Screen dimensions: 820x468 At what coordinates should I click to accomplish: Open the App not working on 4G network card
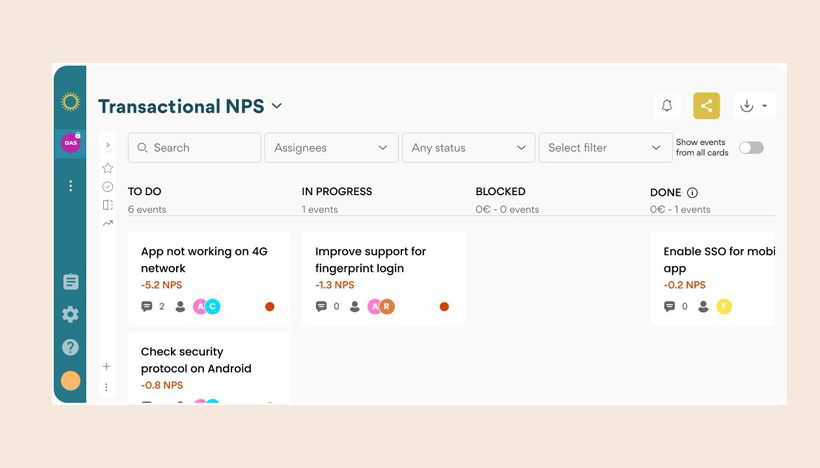209,279
